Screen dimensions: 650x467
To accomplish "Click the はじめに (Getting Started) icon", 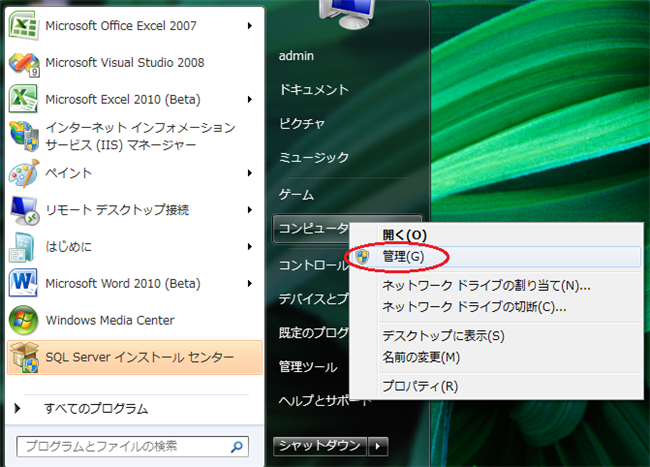I will click(x=22, y=247).
